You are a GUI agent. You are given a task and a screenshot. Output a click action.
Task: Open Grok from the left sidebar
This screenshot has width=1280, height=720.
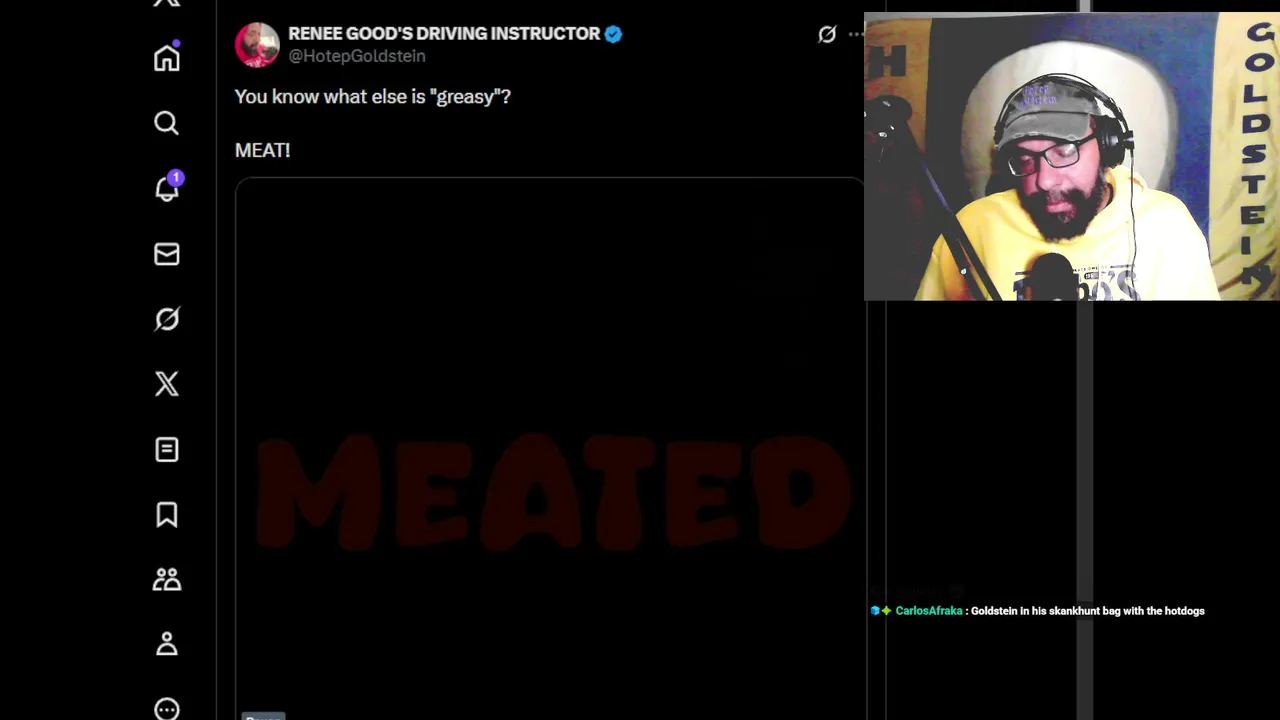[167, 319]
